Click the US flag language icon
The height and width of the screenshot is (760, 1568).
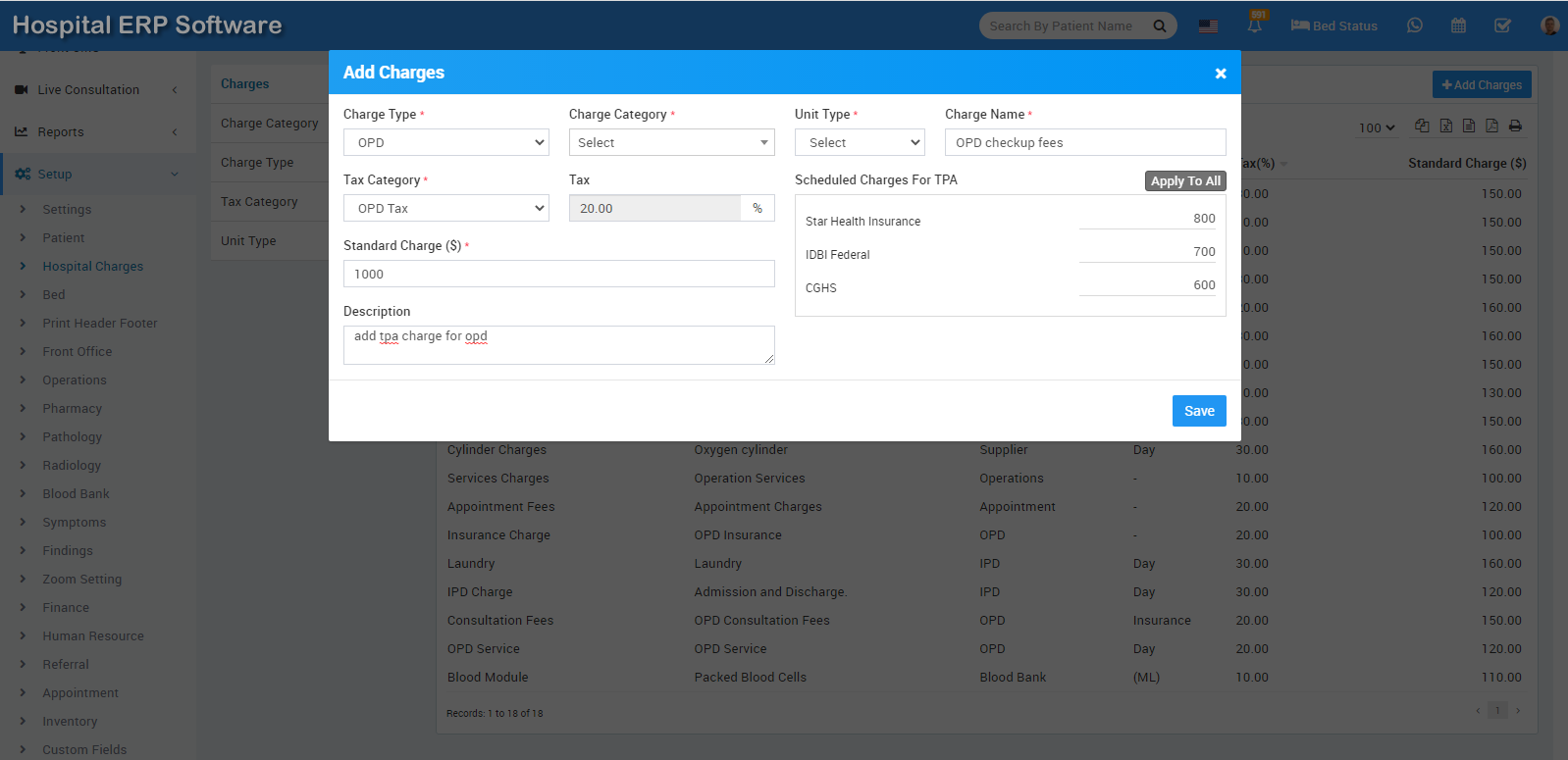[x=1208, y=26]
